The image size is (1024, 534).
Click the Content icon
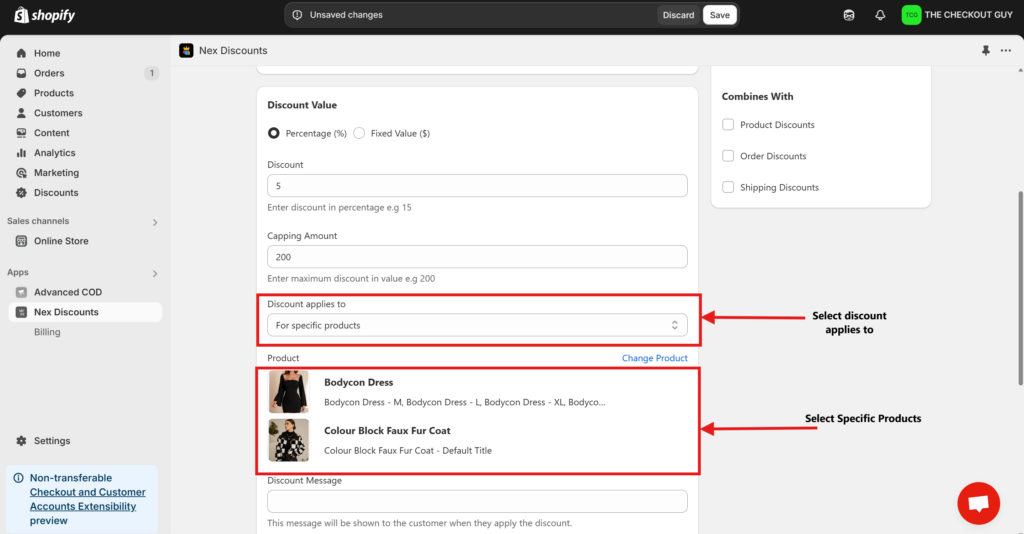click(x=22, y=133)
